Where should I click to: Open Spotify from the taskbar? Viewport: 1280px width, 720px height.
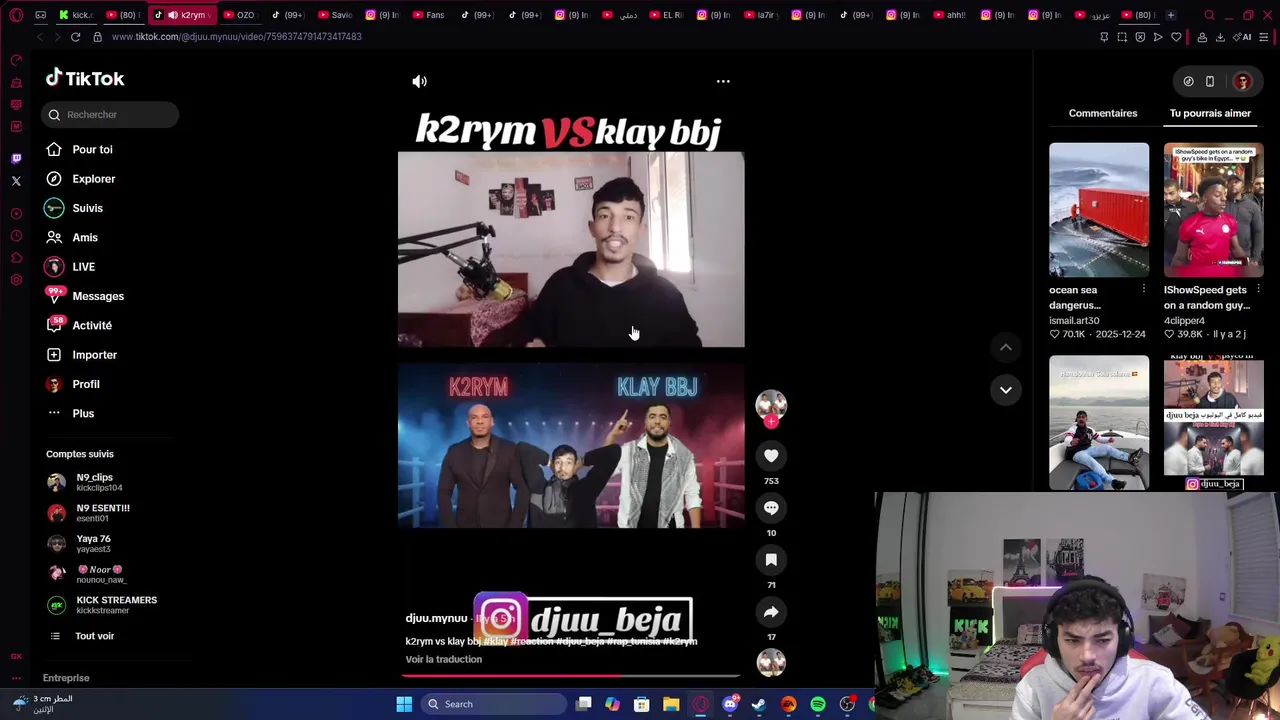(x=818, y=704)
